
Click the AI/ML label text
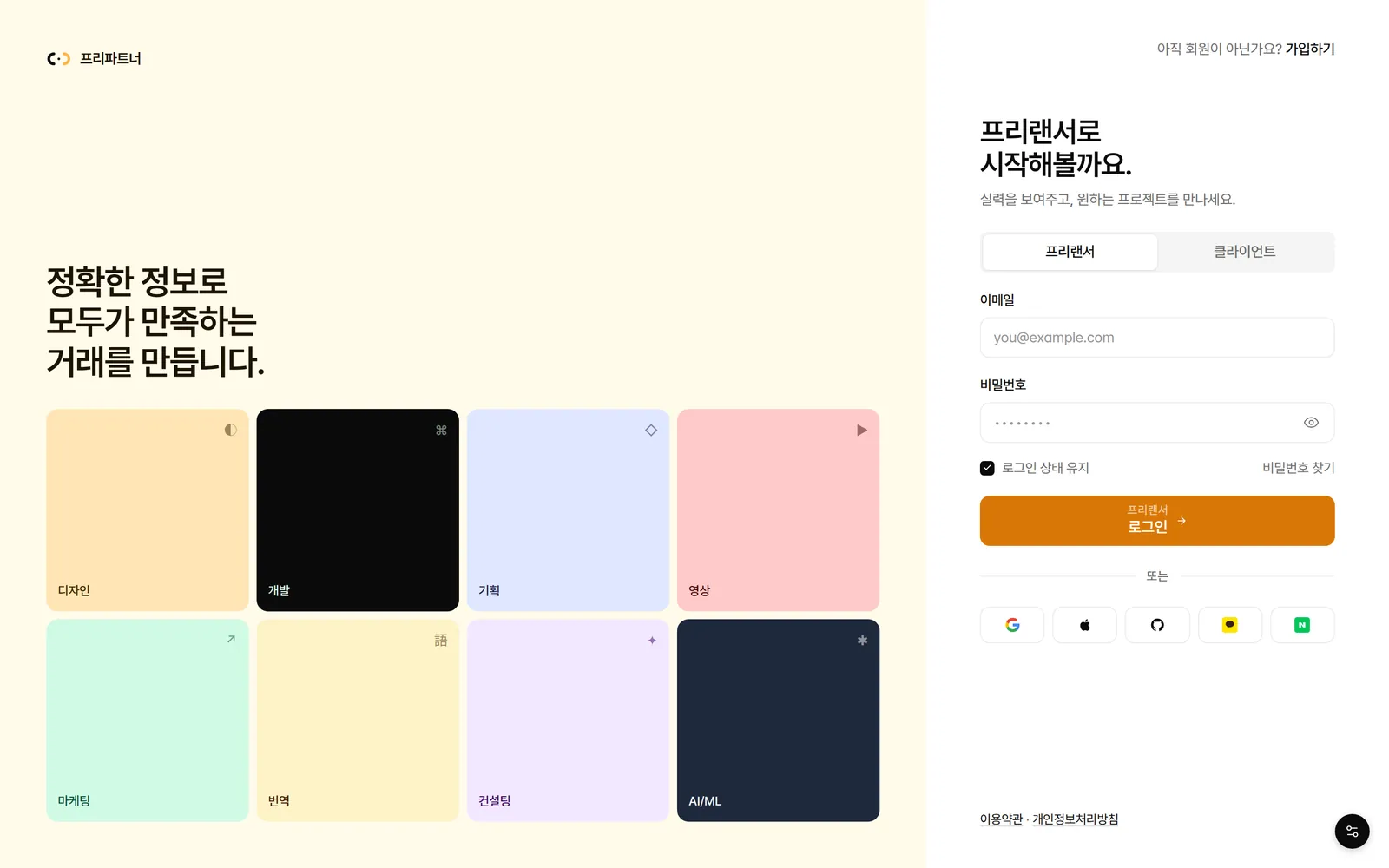pos(705,801)
